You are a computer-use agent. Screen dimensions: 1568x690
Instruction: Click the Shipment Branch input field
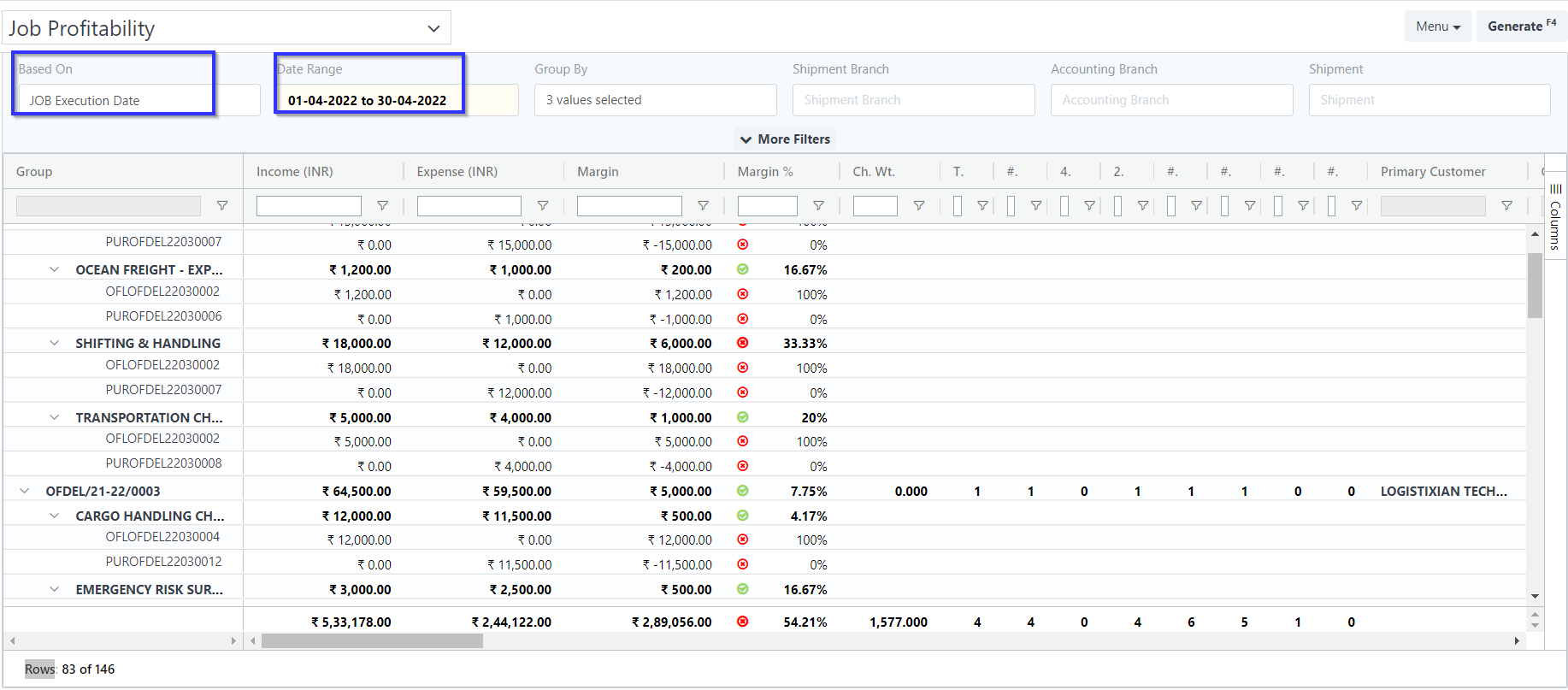pyautogui.click(x=914, y=100)
